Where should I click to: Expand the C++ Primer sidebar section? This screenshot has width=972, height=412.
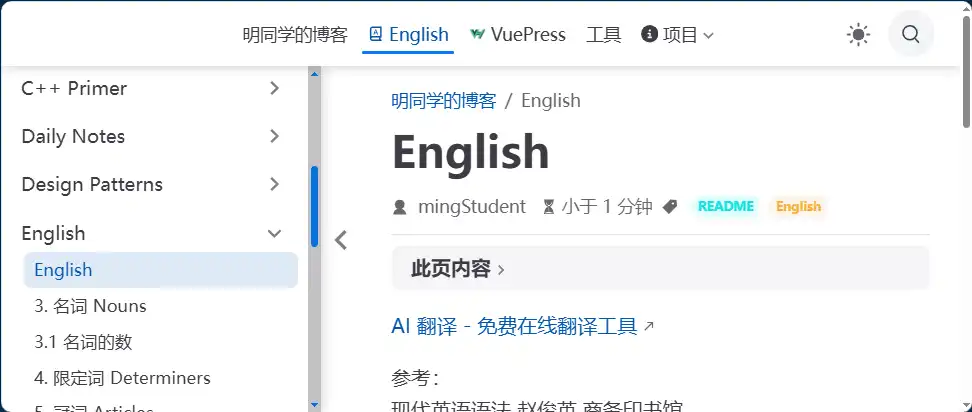[x=275, y=89]
